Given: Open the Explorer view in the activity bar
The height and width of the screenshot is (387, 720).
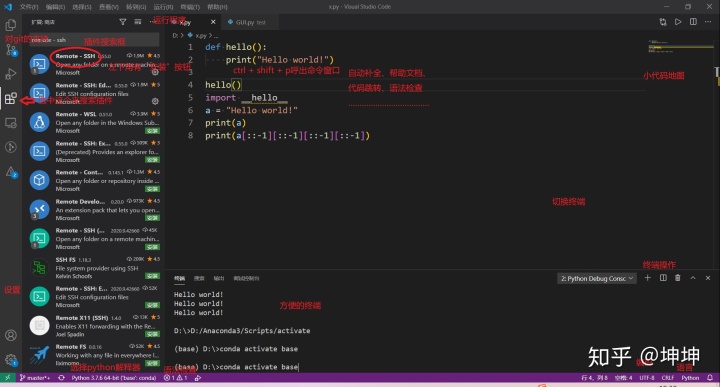Looking at the screenshot, I should coord(11,24).
